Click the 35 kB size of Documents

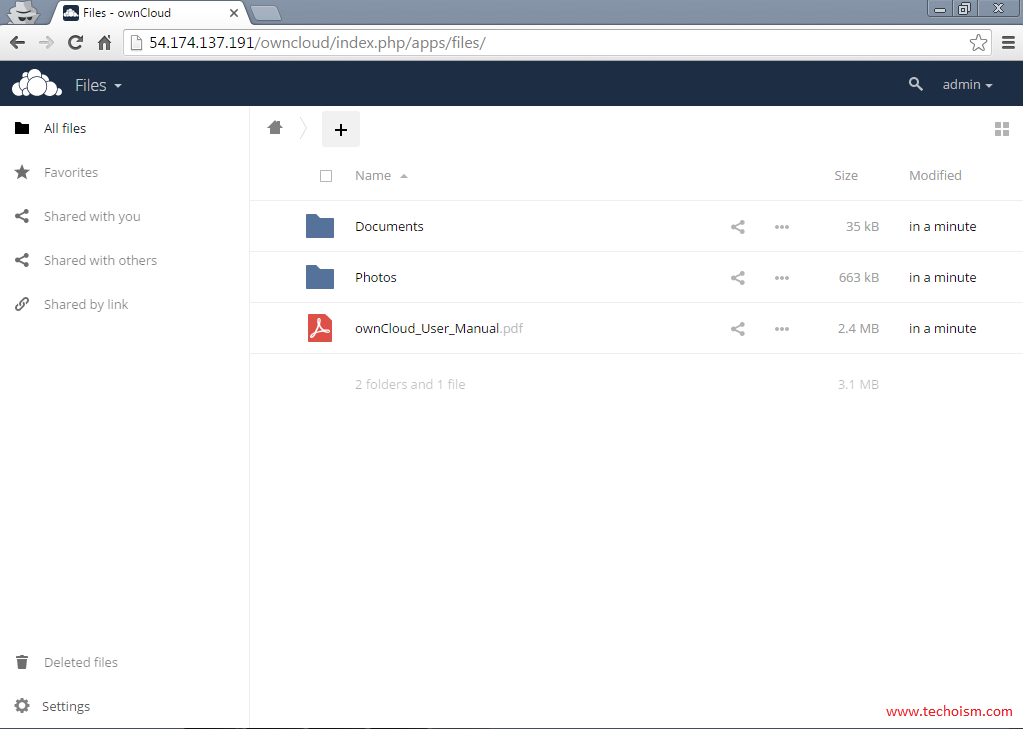coord(862,226)
